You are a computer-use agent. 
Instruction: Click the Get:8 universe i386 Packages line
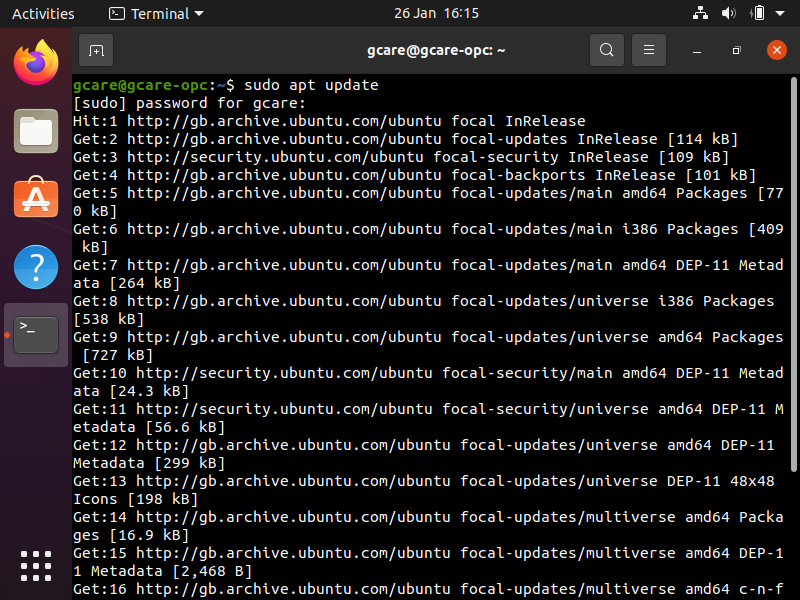(x=423, y=301)
